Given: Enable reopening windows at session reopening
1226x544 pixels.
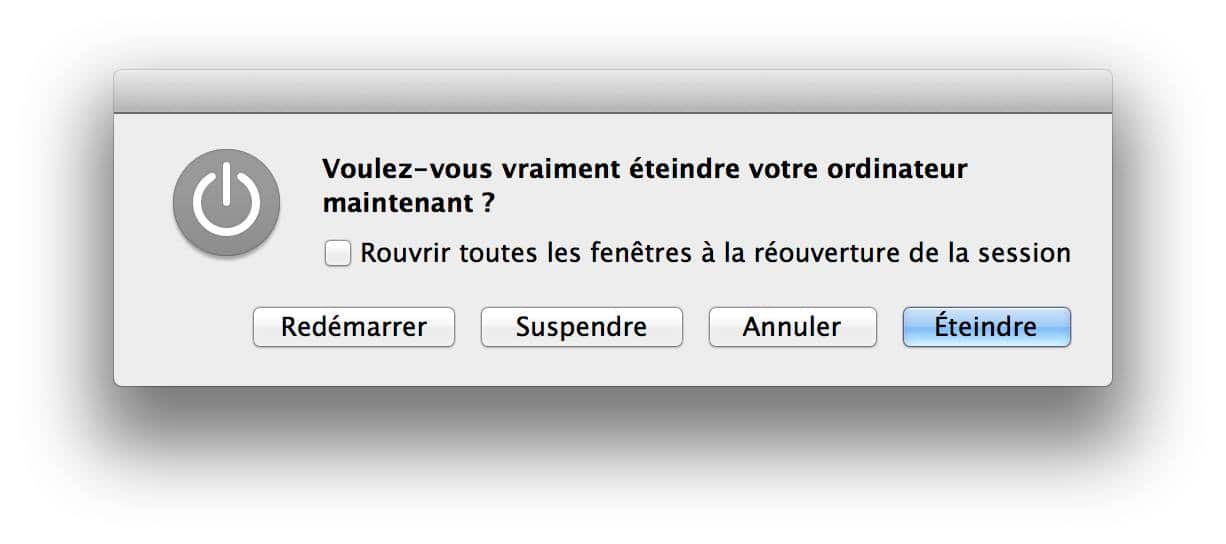Looking at the screenshot, I should [x=338, y=254].
